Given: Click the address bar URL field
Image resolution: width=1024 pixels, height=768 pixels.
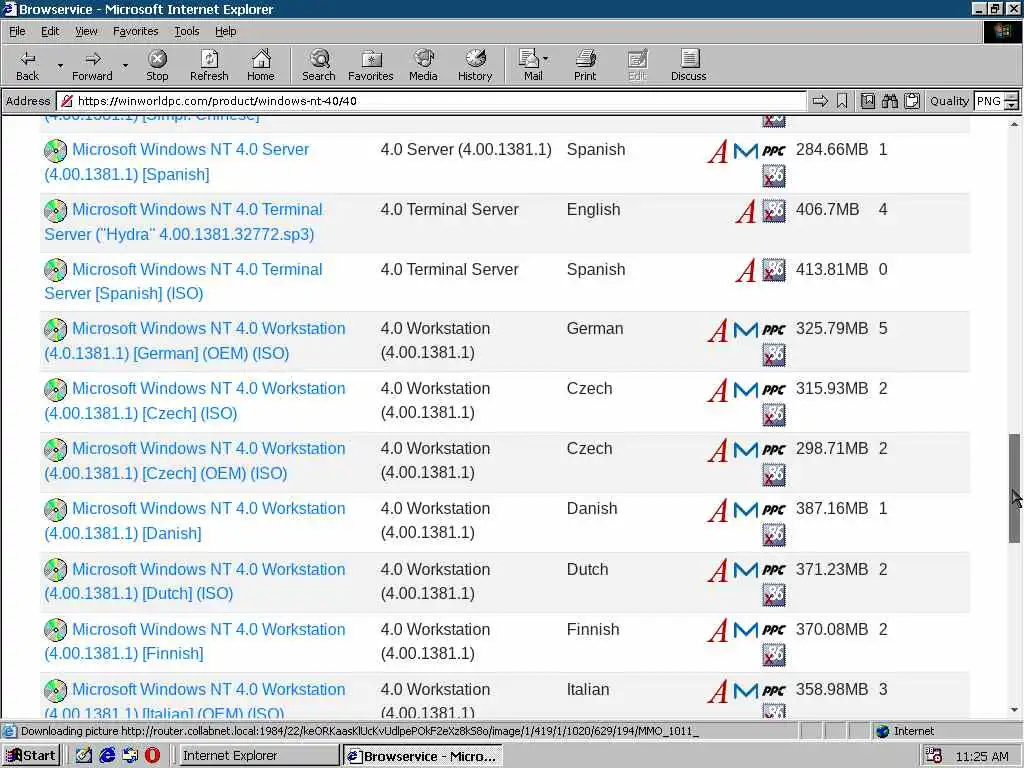Looking at the screenshot, I should (x=431, y=101).
